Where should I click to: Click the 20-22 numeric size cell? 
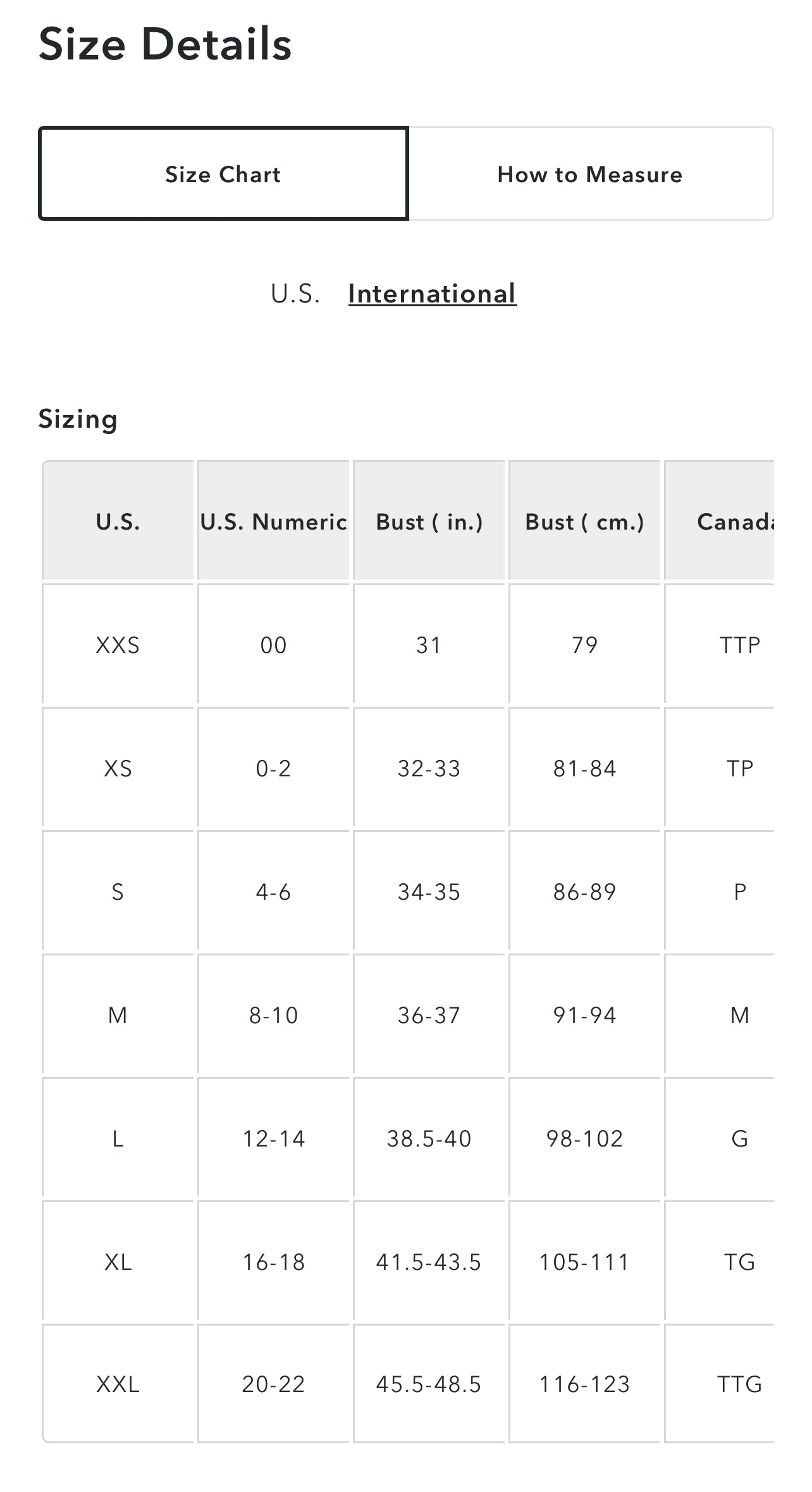tap(273, 1384)
